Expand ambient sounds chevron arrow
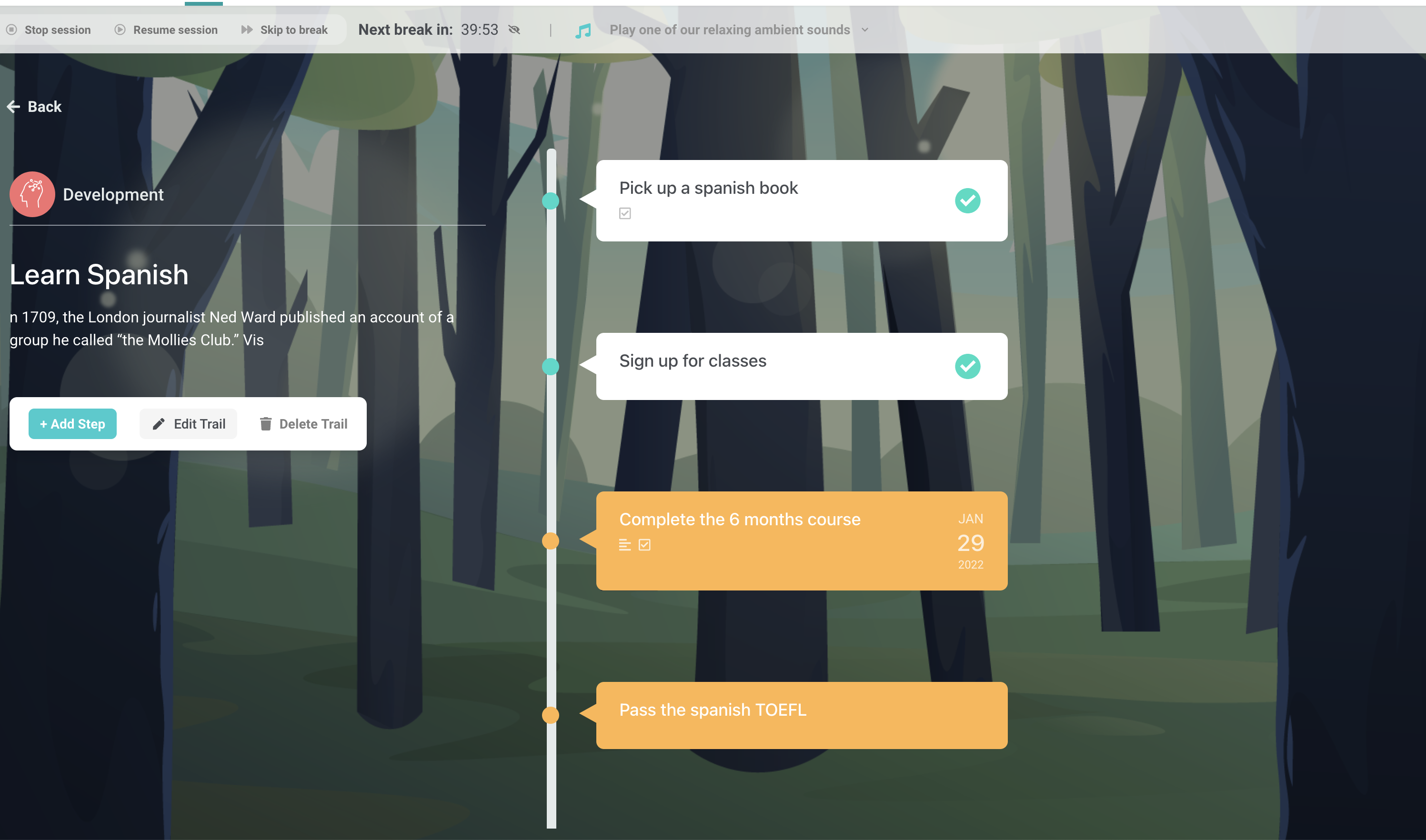The image size is (1426, 840). point(865,30)
